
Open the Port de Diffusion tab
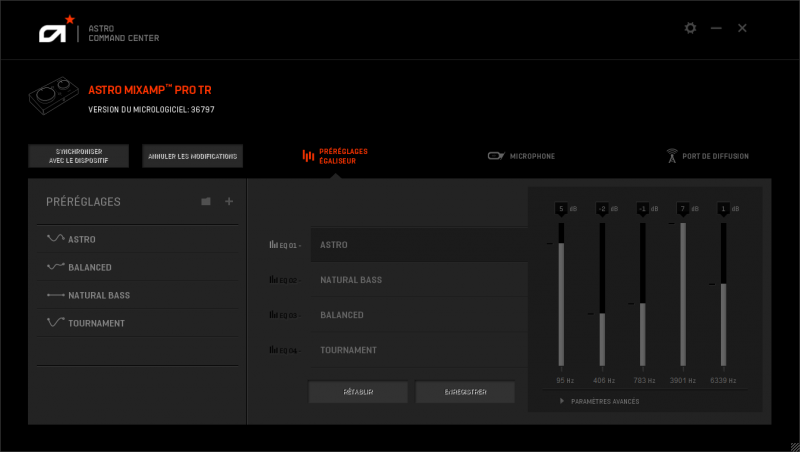click(x=708, y=156)
